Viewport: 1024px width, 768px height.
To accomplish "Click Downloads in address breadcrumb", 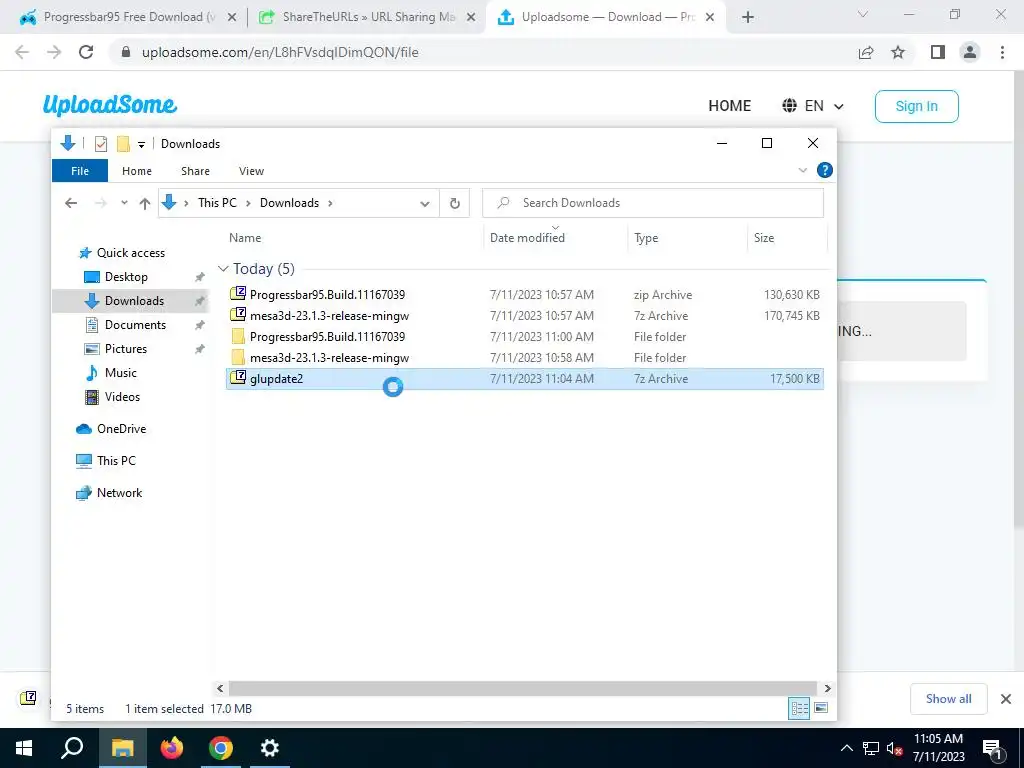I will (x=289, y=203).
